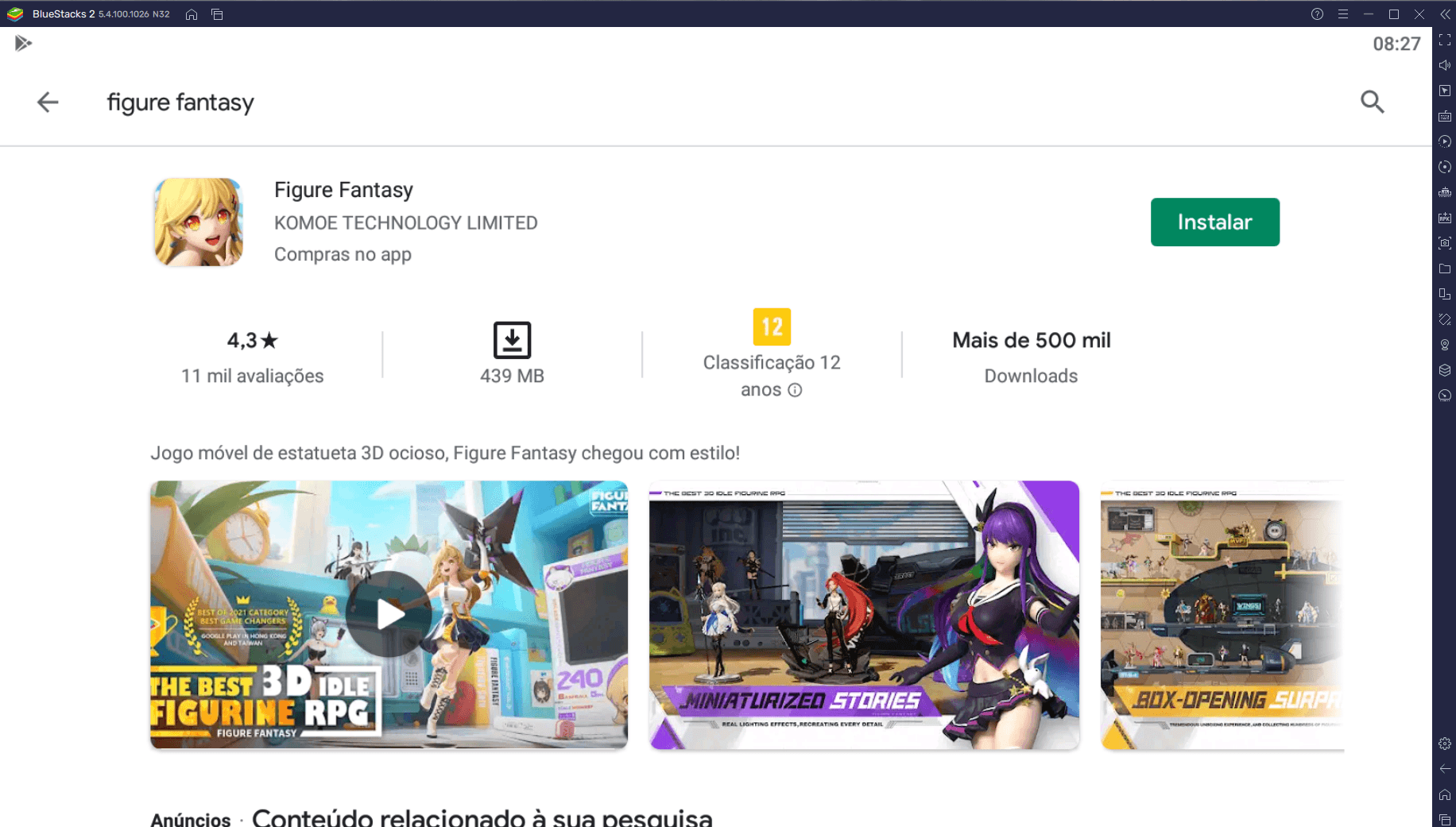This screenshot has width=1456, height=827.
Task: Click the speedometer performance icon in sidebar
Action: [x=1445, y=396]
